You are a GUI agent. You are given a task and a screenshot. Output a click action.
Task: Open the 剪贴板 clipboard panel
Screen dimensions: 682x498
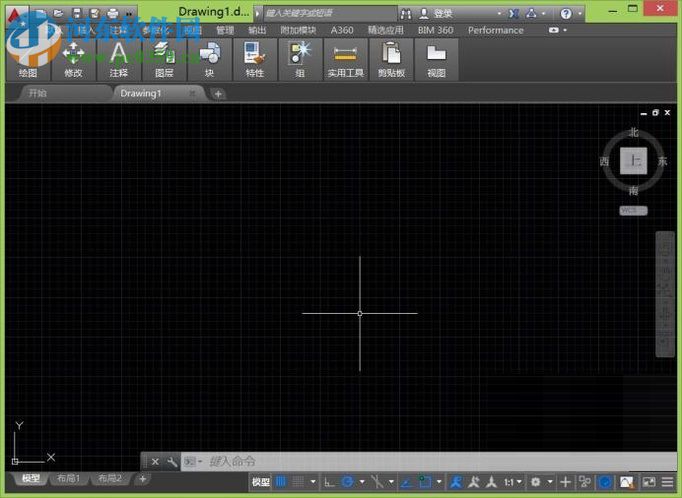391,60
